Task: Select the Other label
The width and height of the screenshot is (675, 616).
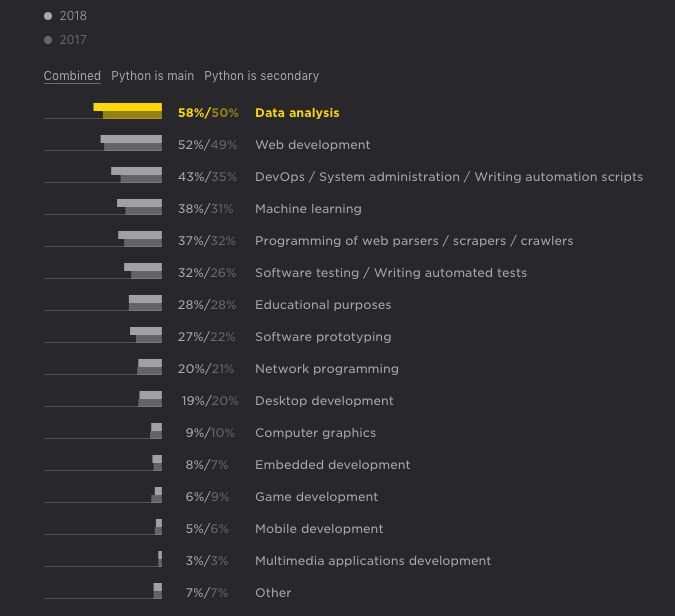Action: point(273,593)
